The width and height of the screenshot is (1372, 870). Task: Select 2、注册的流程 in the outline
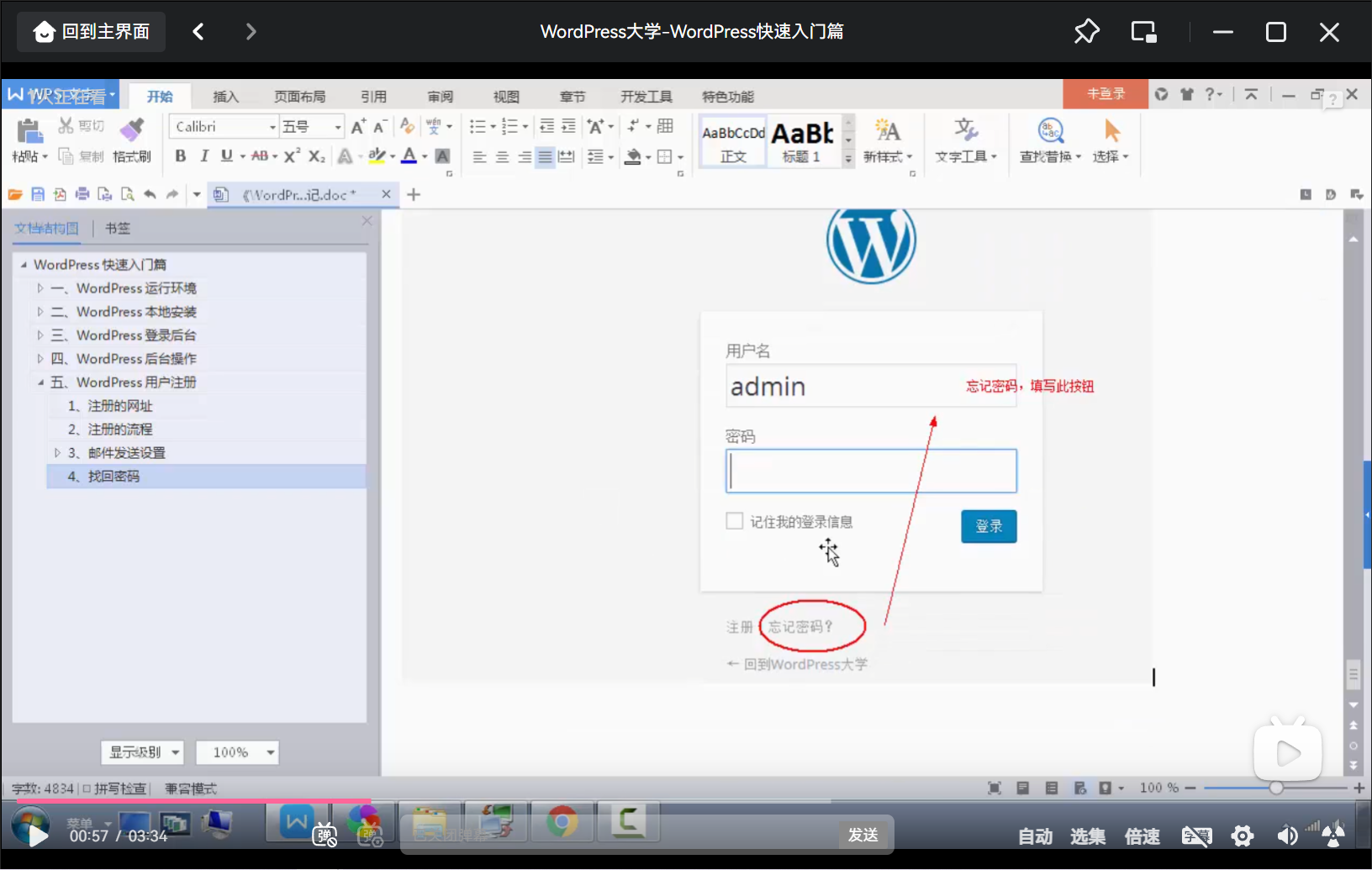(110, 430)
